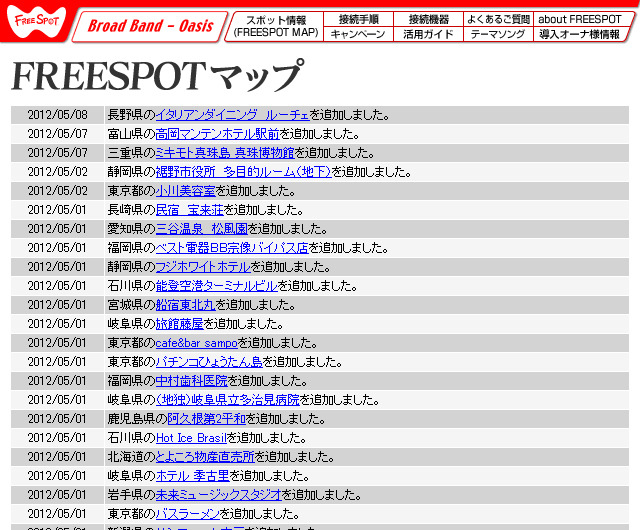This screenshot has height=530, width=640.
Task: Open 未来ミュージックスタジオ link
Action: (219, 494)
